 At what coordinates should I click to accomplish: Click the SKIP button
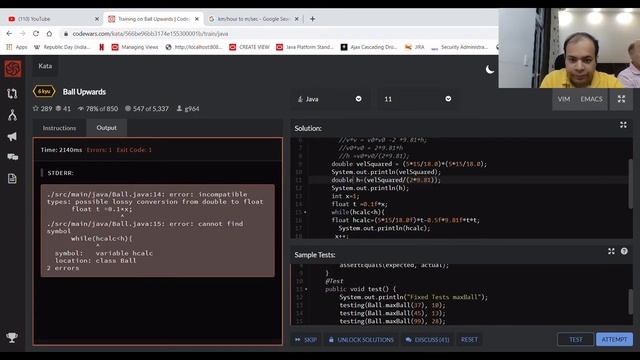click(x=306, y=340)
